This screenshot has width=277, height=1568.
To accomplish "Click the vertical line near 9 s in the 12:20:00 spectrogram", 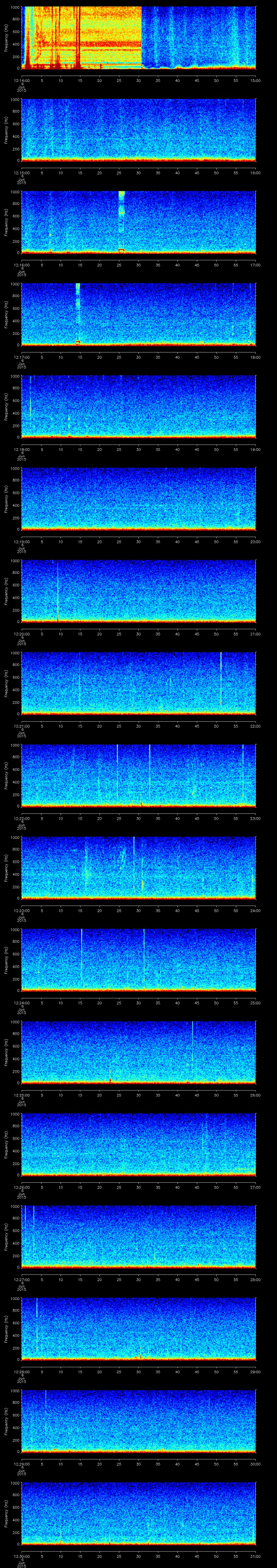I will (58, 591).
